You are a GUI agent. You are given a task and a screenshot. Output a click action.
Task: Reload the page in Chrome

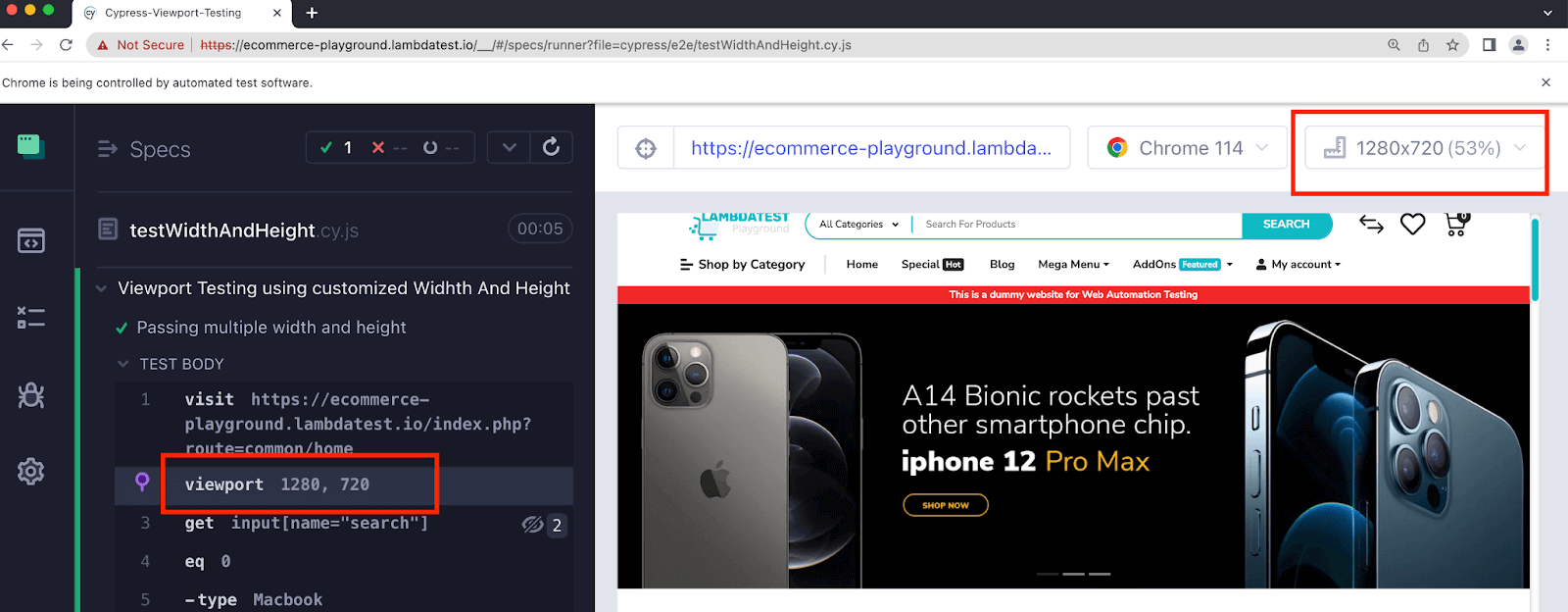pos(66,45)
